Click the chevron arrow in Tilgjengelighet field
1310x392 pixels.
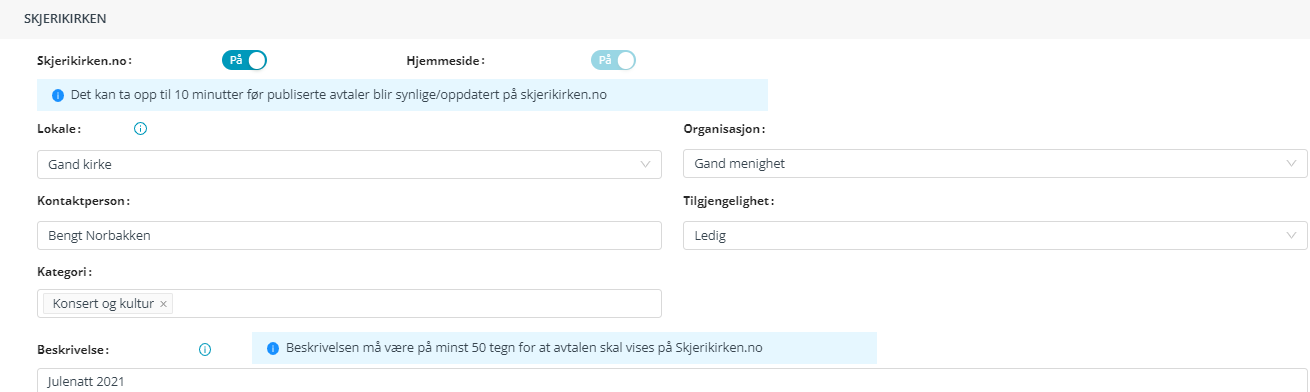tap(1291, 235)
